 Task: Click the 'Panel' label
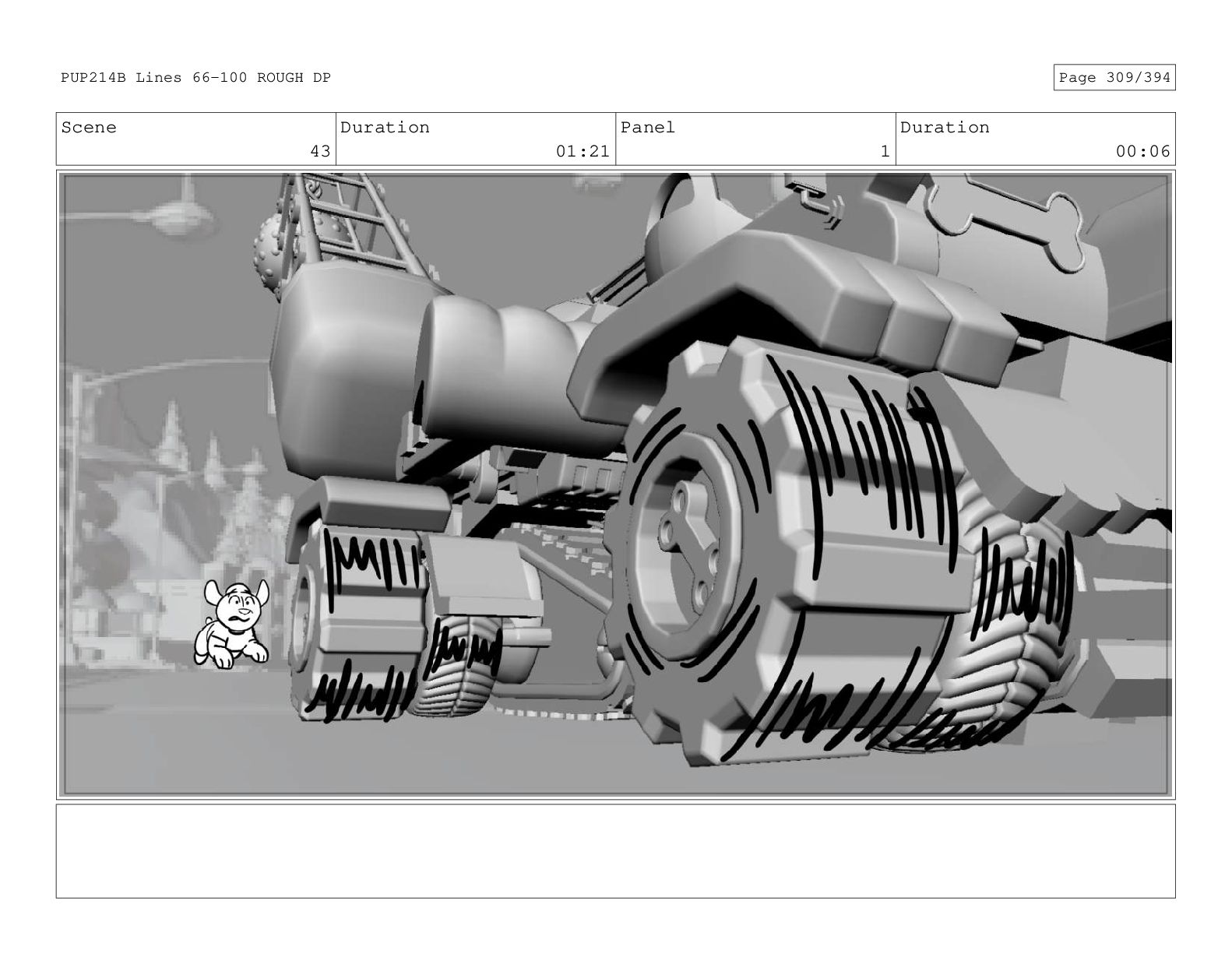click(648, 128)
